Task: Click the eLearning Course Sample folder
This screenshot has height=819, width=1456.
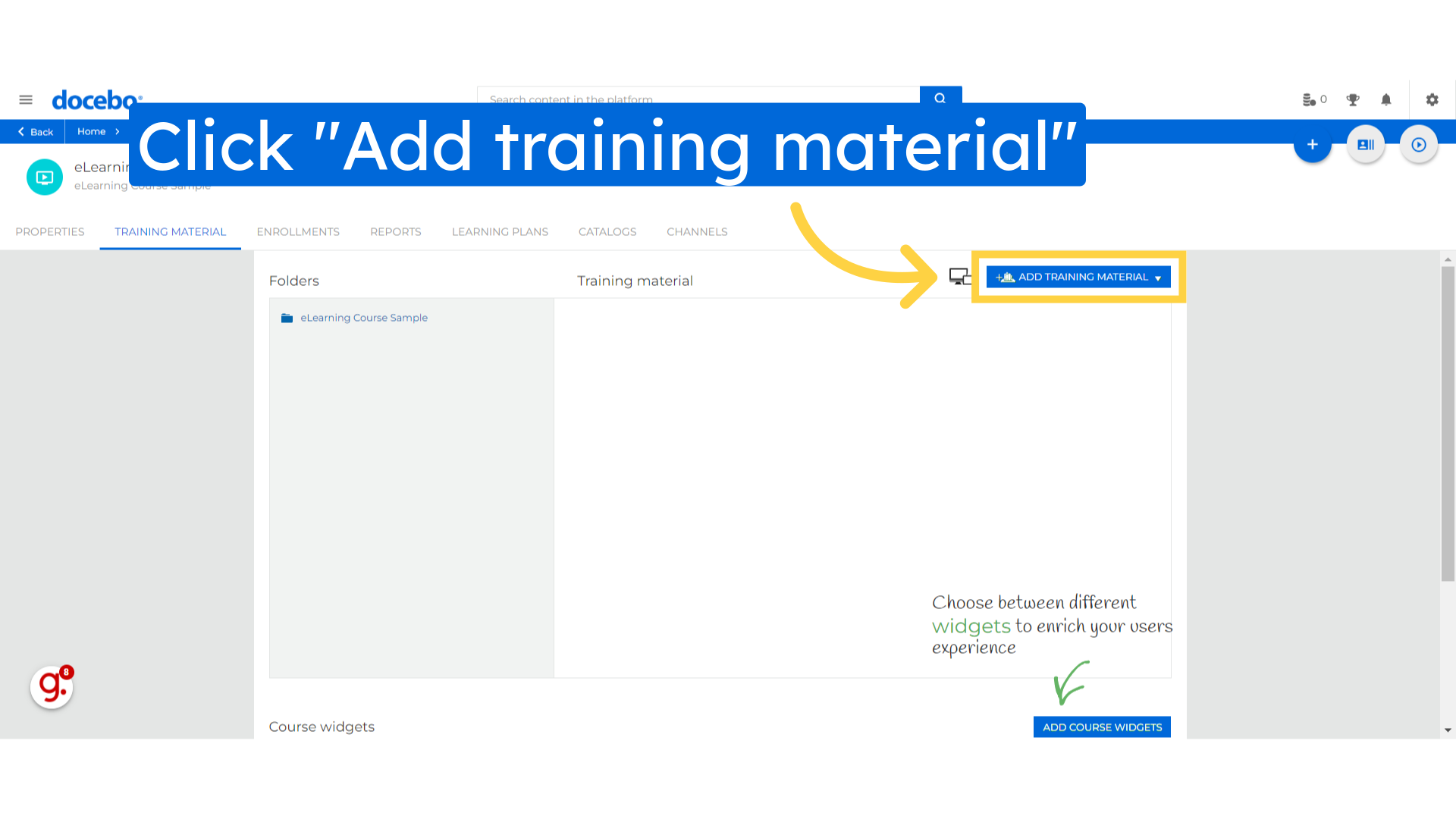Action: pyautogui.click(x=363, y=317)
